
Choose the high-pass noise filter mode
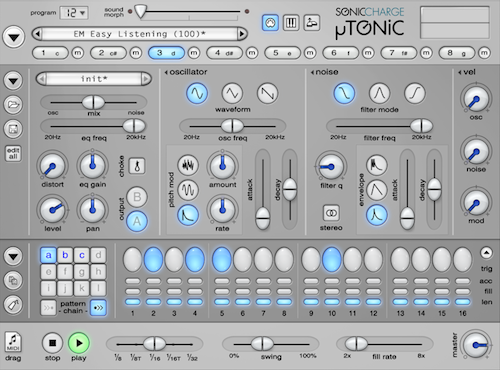[415, 93]
